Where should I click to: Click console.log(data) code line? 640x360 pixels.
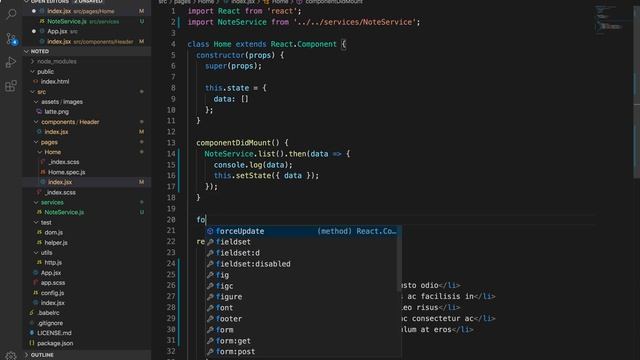tap(253, 165)
